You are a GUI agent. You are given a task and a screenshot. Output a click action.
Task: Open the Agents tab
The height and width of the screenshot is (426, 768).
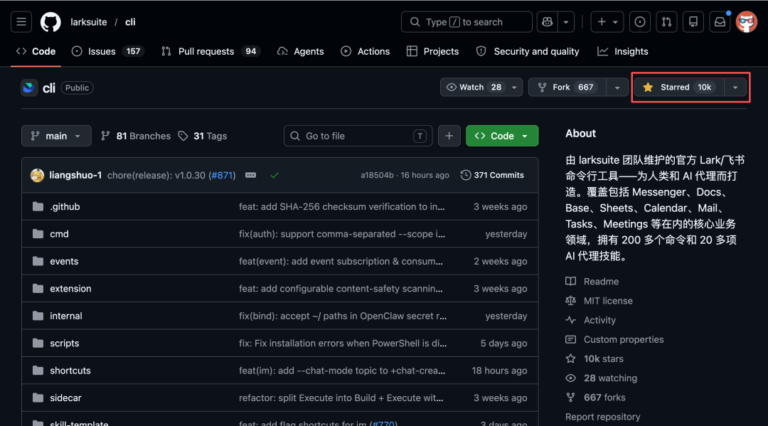coord(300,51)
